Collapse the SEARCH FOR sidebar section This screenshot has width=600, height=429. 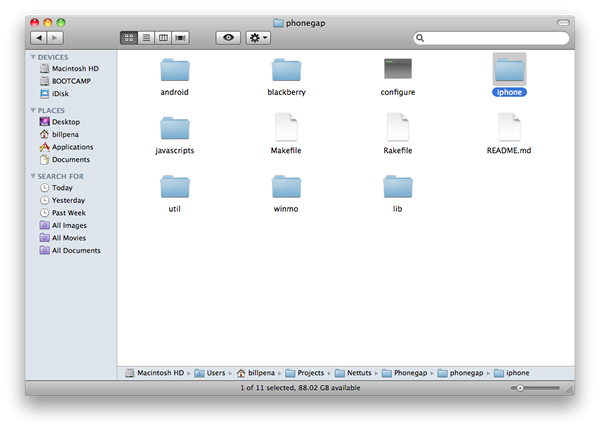click(33, 176)
